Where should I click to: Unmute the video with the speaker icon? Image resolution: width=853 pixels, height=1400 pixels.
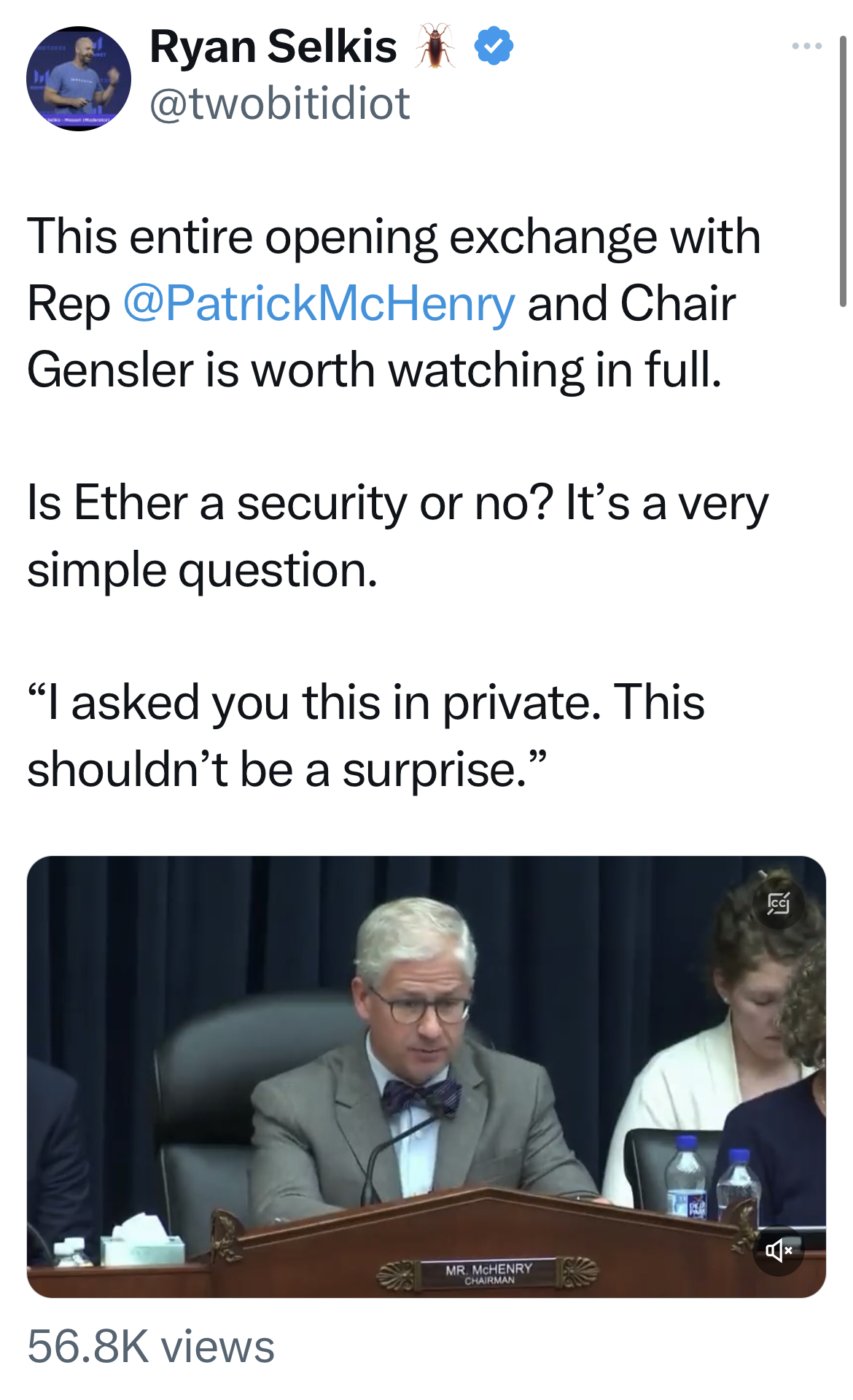click(778, 1251)
